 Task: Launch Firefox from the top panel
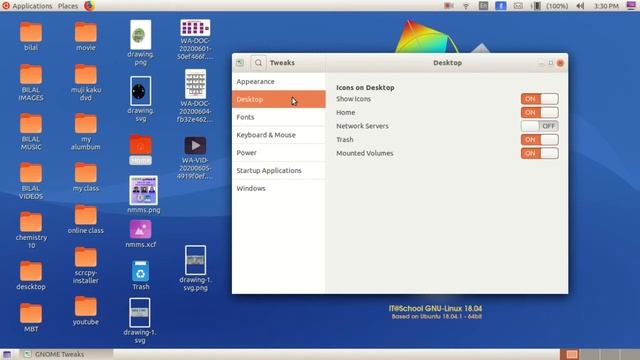click(x=89, y=6)
